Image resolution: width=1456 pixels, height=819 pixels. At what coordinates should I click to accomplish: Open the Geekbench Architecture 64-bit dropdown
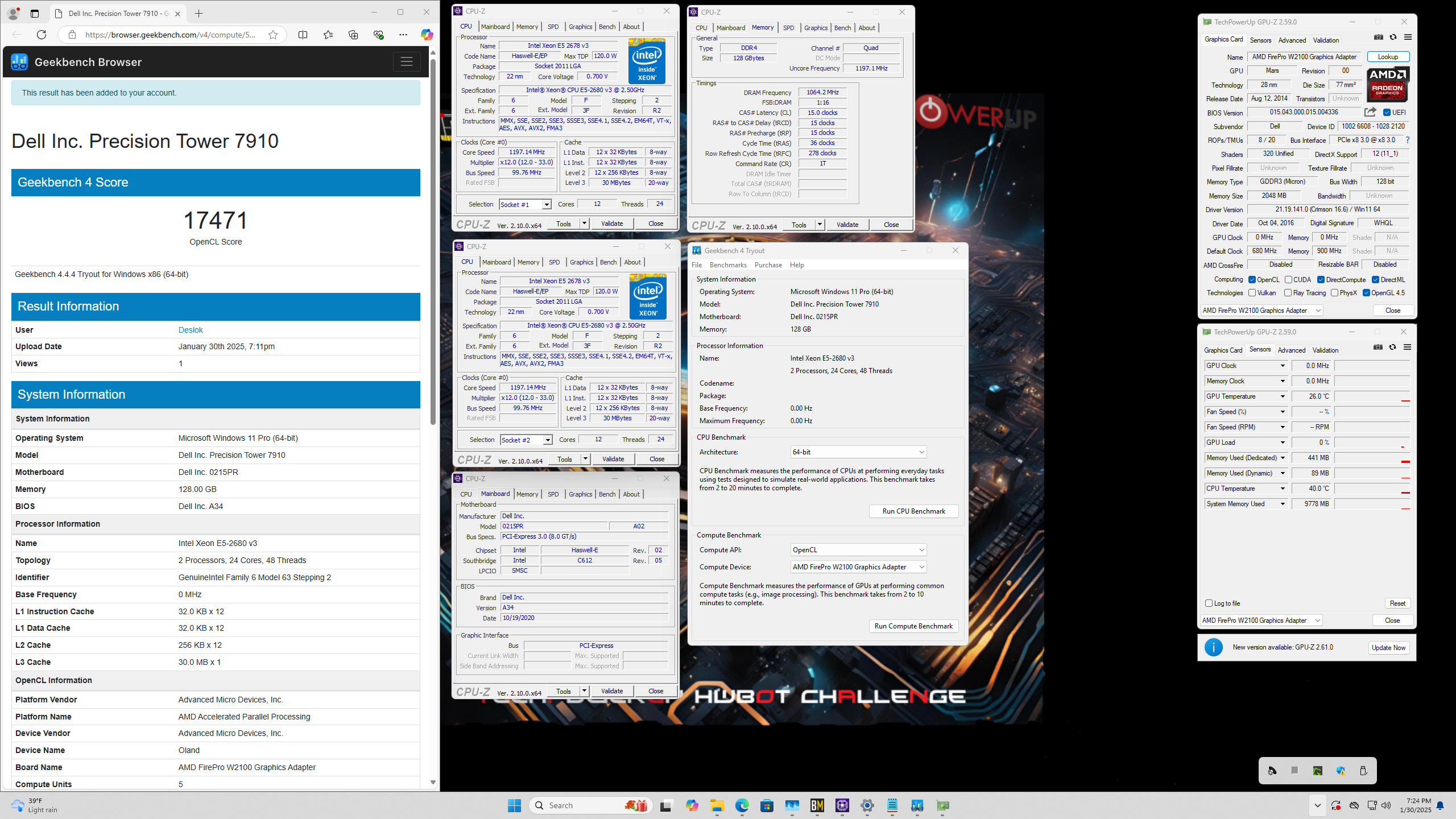(x=858, y=452)
